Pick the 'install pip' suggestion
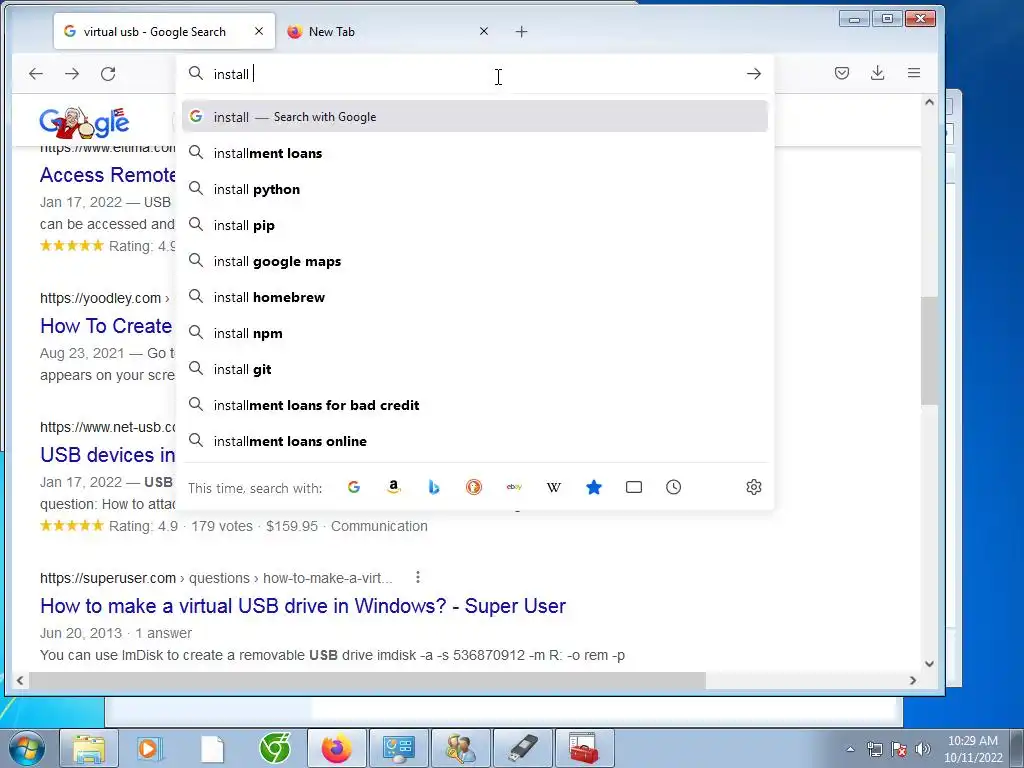Screen dimensions: 1024x768 [475, 225]
